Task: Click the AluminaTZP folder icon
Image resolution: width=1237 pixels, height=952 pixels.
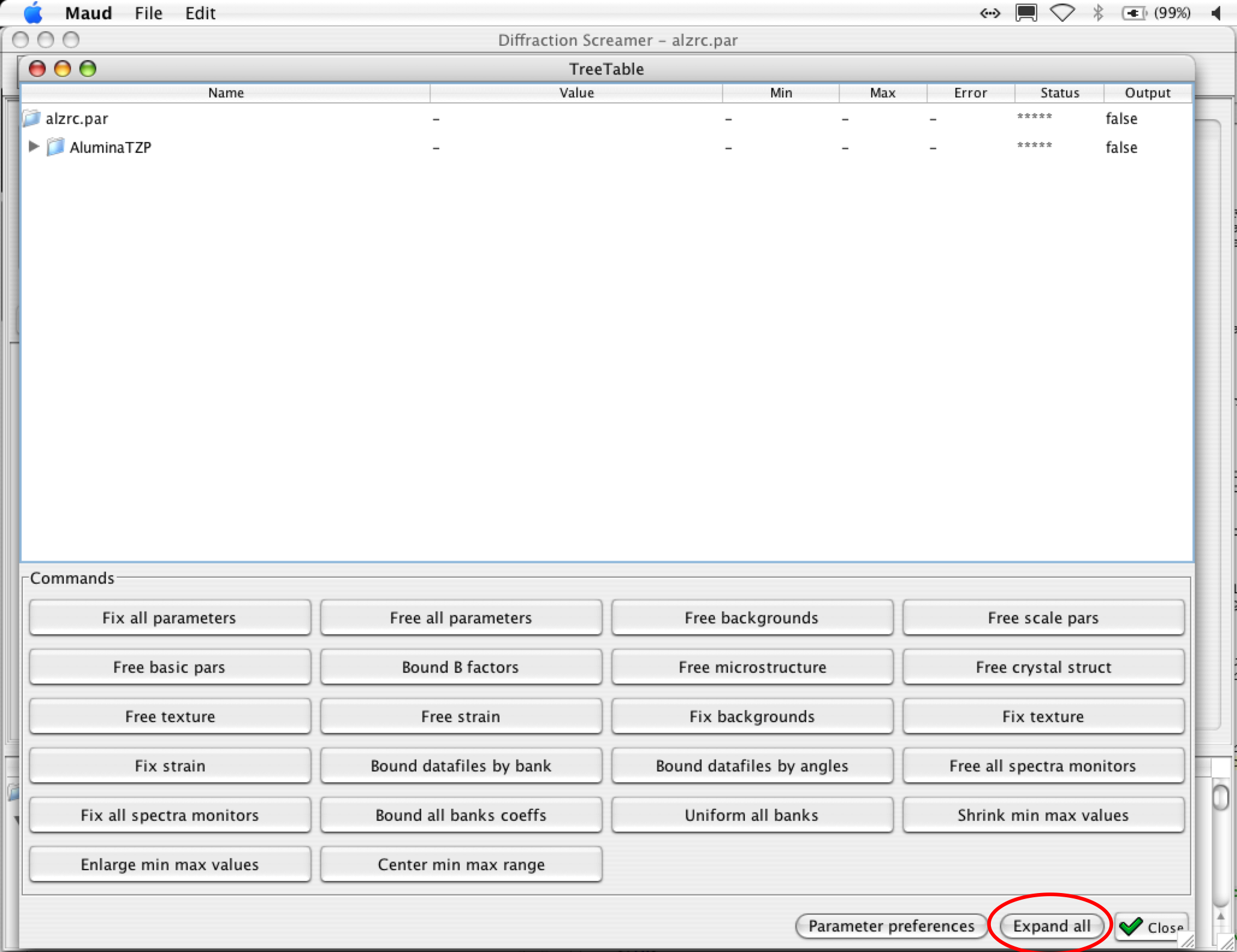Action: coord(55,147)
